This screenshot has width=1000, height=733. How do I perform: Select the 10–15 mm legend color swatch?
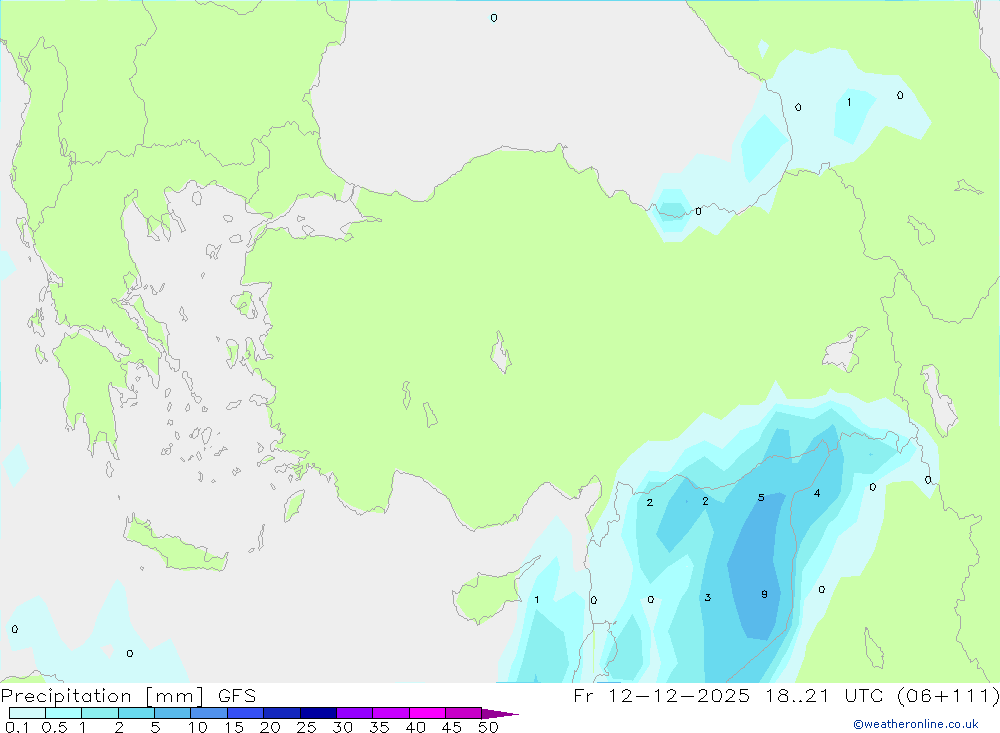click(x=209, y=713)
